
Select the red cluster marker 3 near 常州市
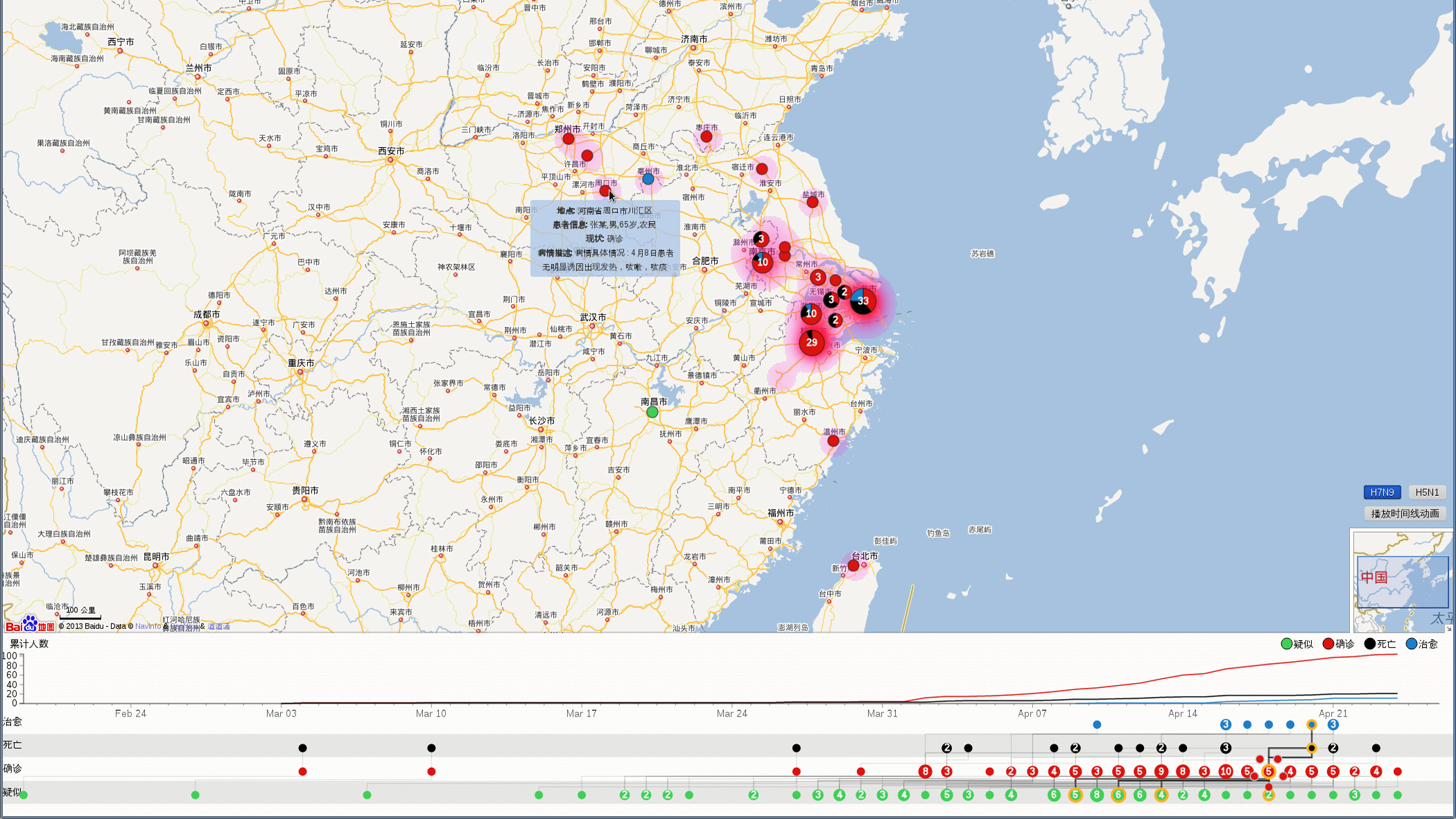point(818,277)
